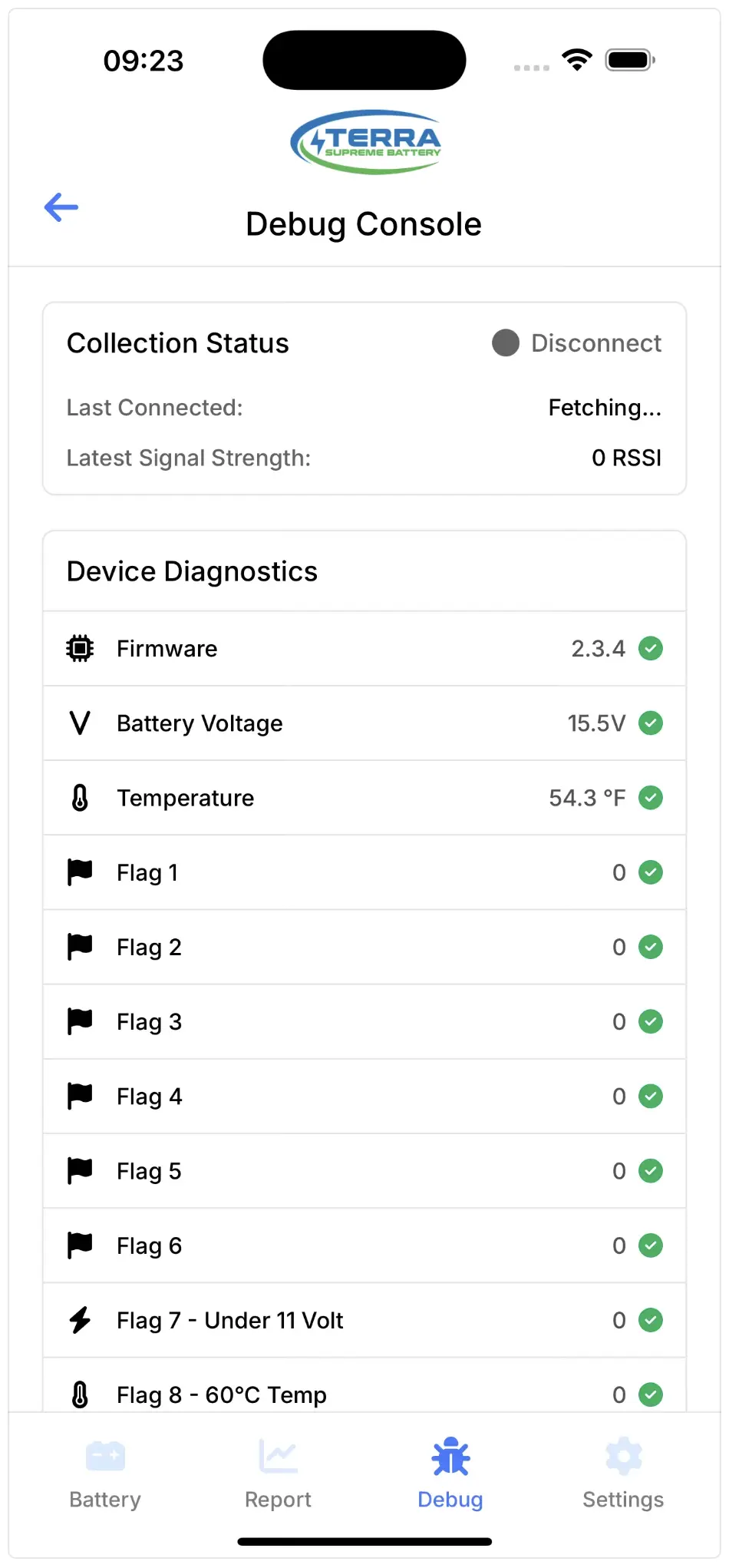This screenshot has width=729, height=1568.
Task: Click the green checkmark for Battery Voltage
Action: pos(651,723)
